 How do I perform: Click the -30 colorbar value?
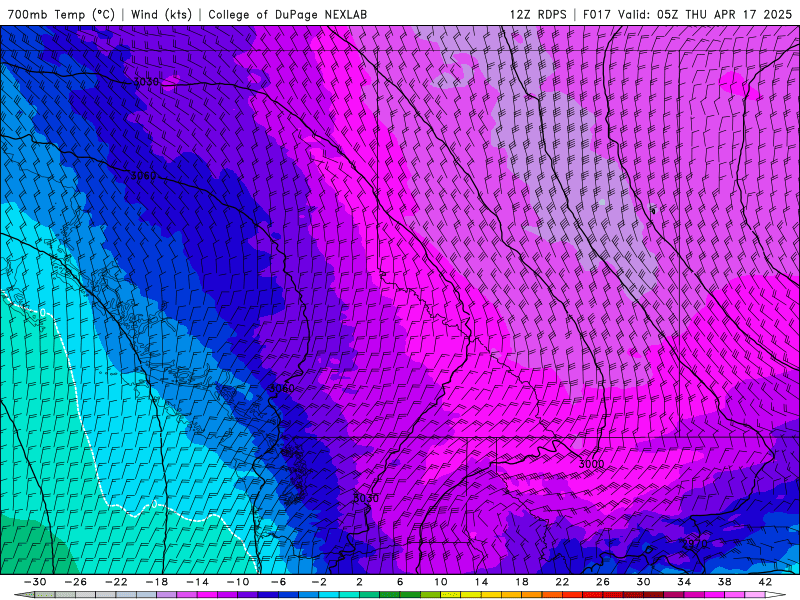[35, 582]
